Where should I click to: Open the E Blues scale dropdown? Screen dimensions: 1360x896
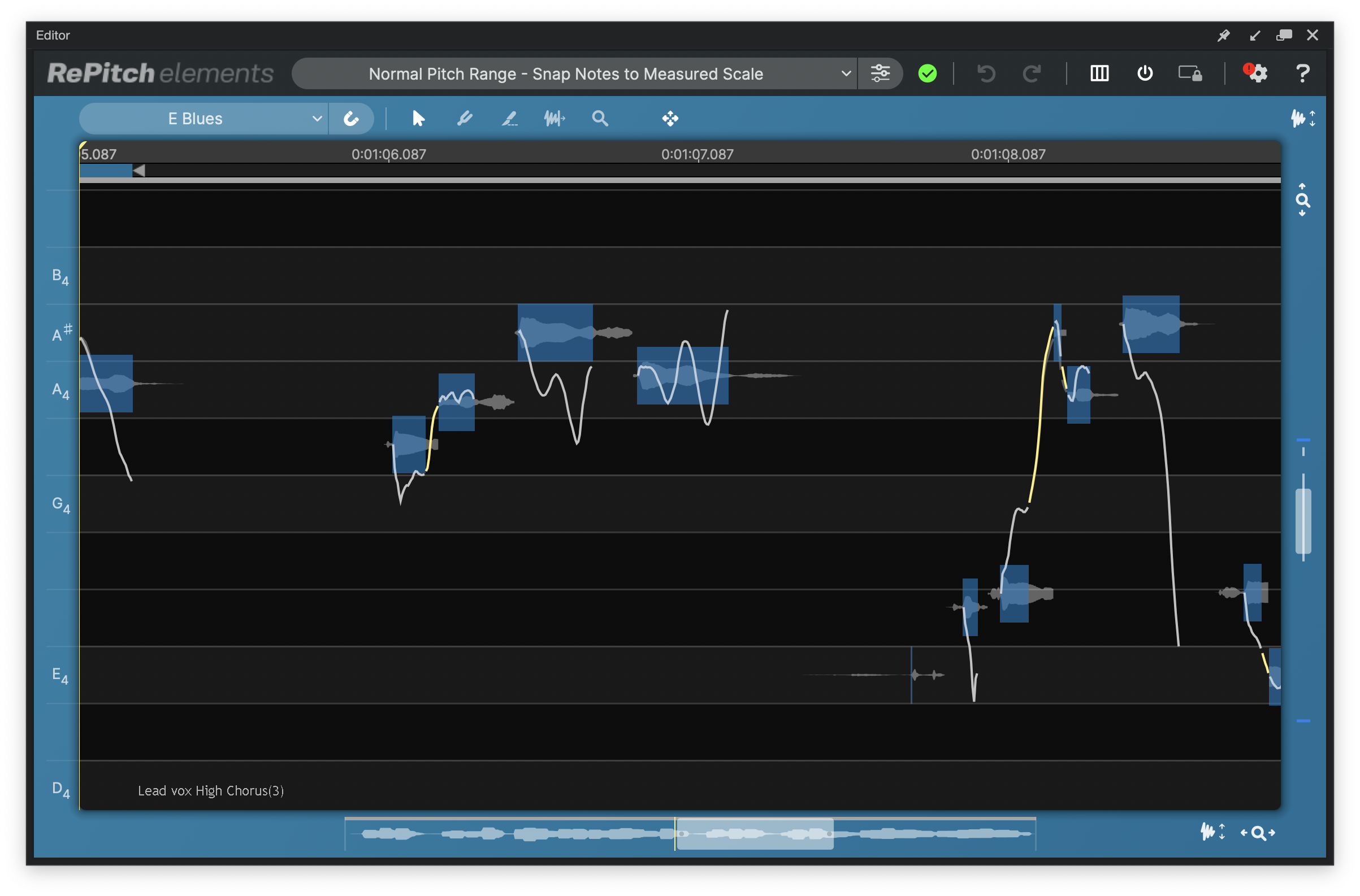coord(203,119)
